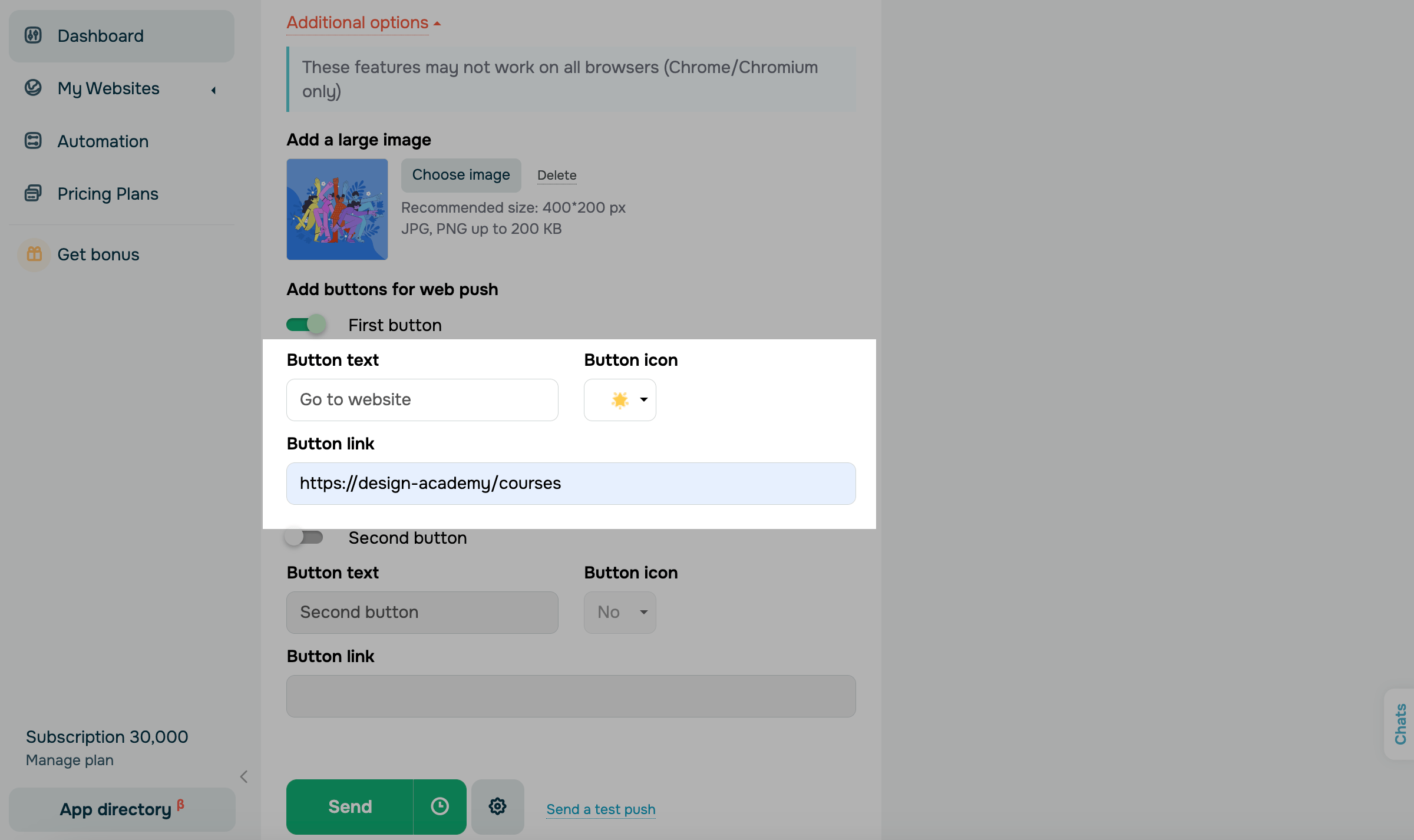Click the Get bonus gift icon
Screen dimensions: 1414x840
[x=34, y=254]
